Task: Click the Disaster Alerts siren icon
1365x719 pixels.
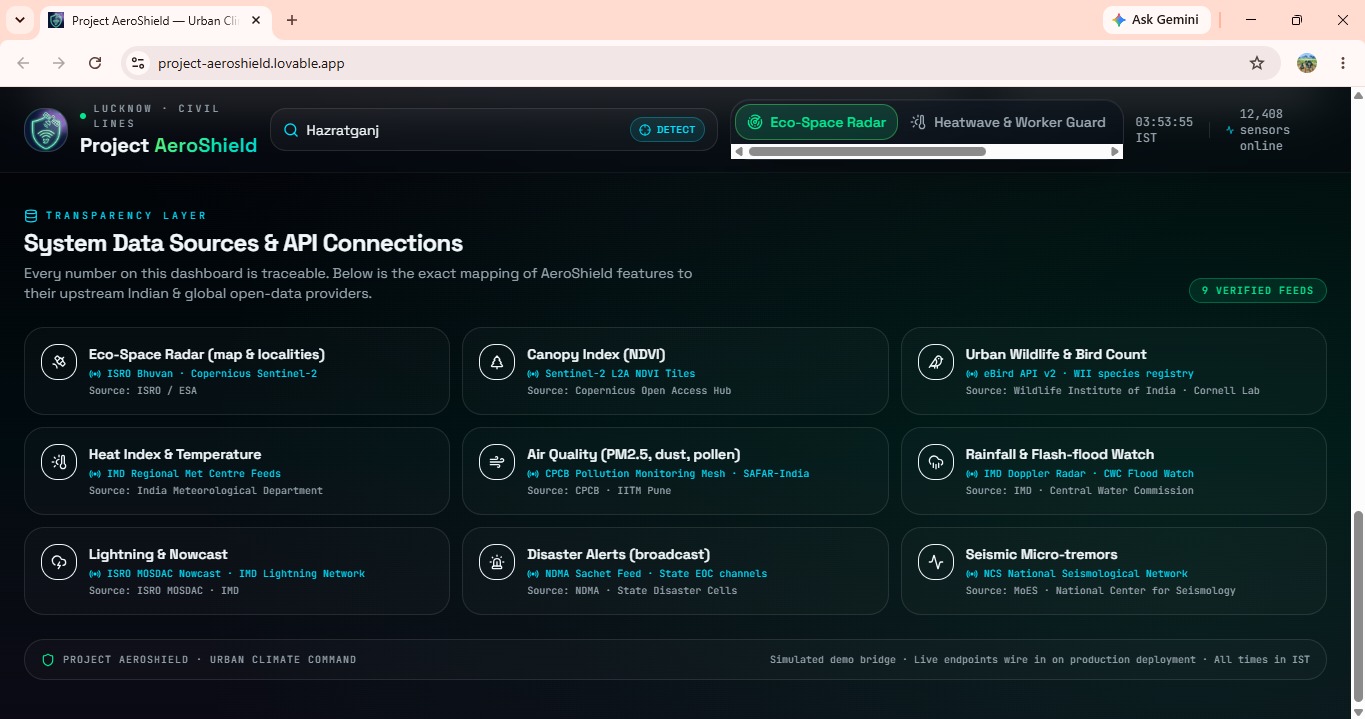Action: point(497,562)
